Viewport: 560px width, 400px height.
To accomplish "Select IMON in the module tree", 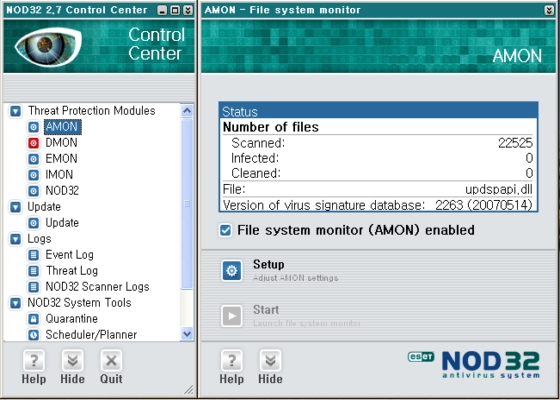I will tap(59, 175).
